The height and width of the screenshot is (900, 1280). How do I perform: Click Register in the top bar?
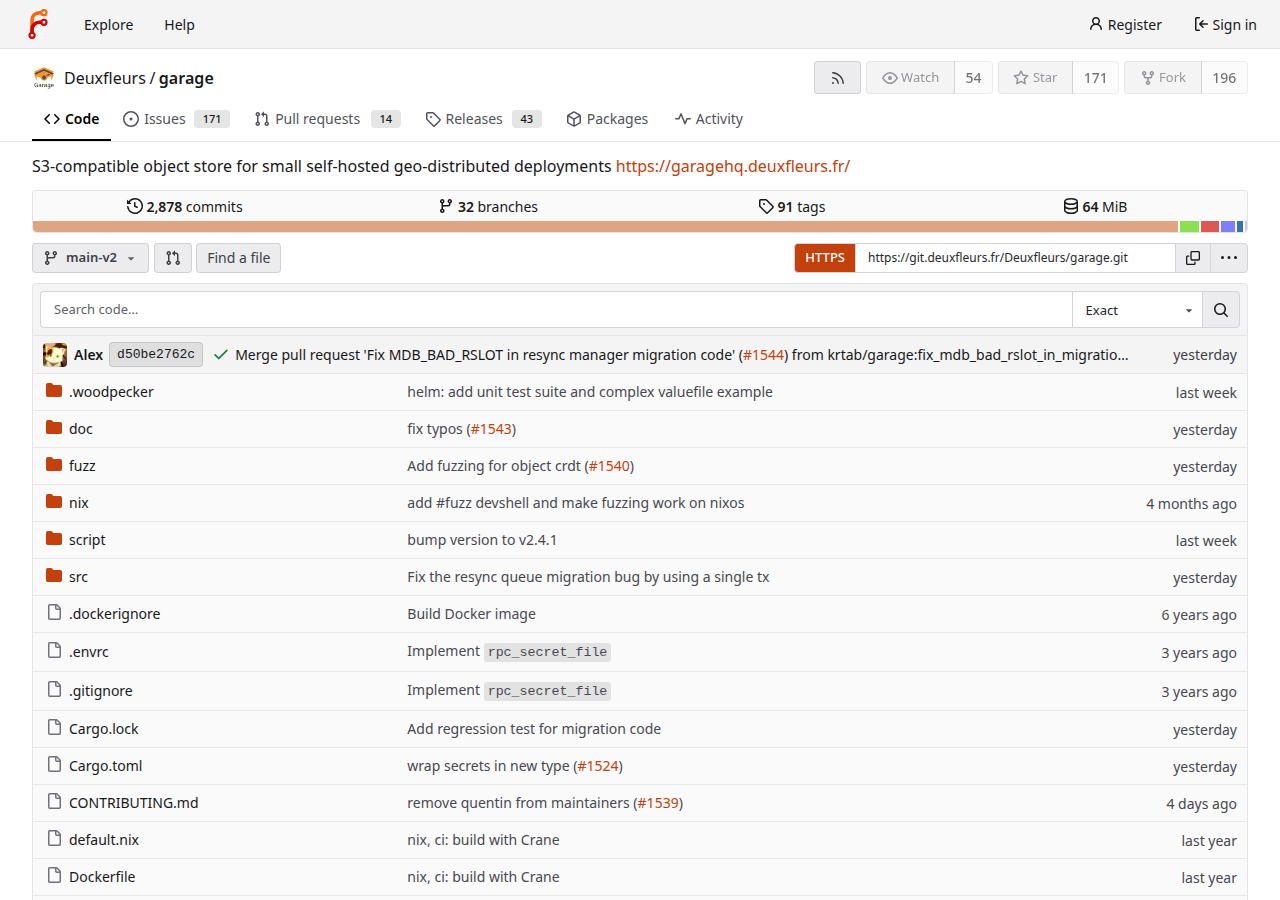[1125, 24]
